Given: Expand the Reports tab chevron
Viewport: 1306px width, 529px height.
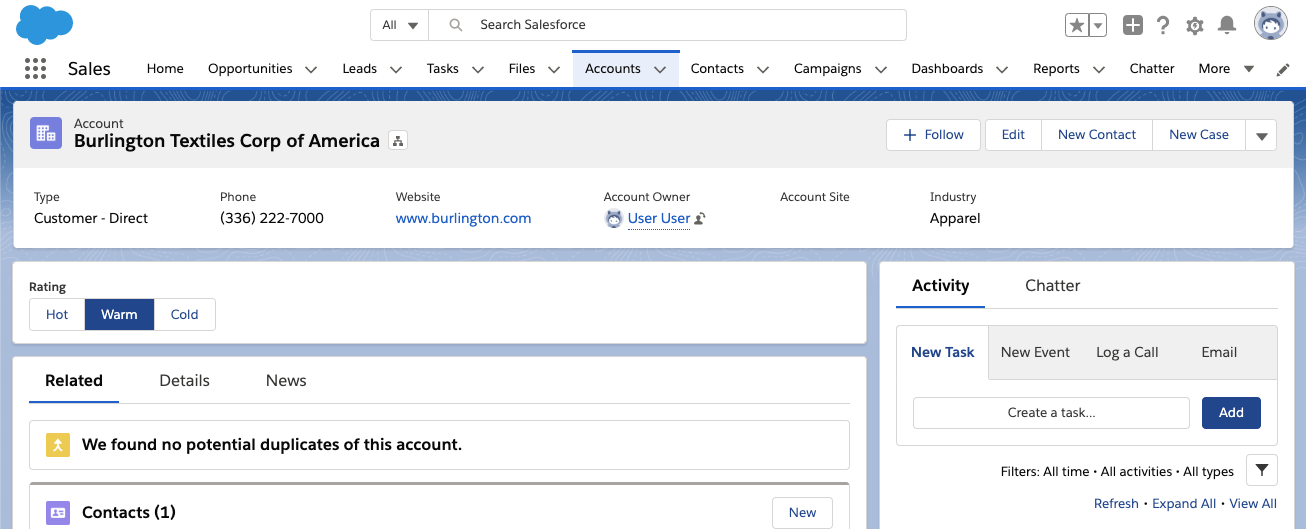Looking at the screenshot, I should [x=1099, y=70].
